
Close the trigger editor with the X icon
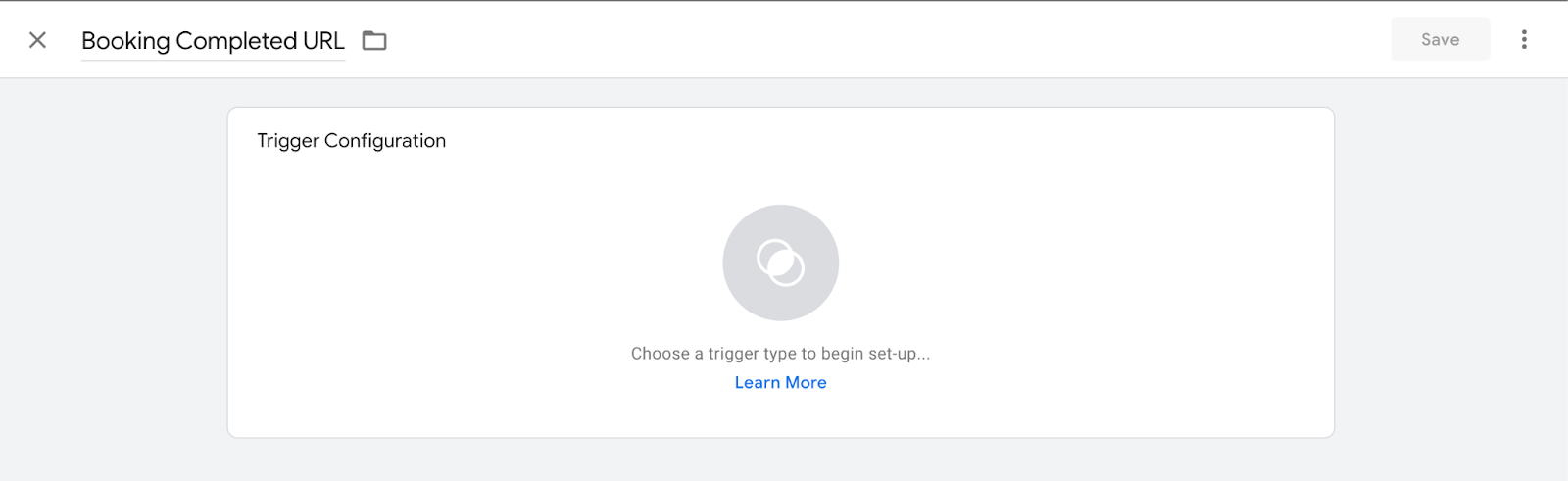point(37,40)
